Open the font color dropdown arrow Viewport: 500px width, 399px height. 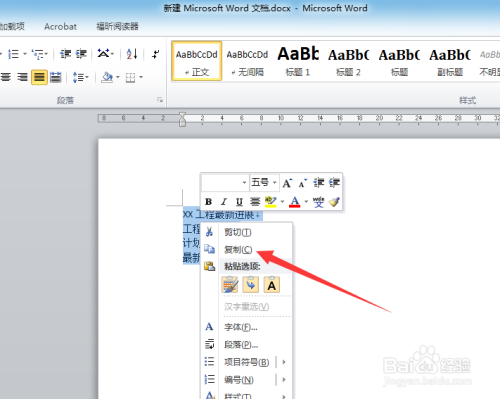306,202
